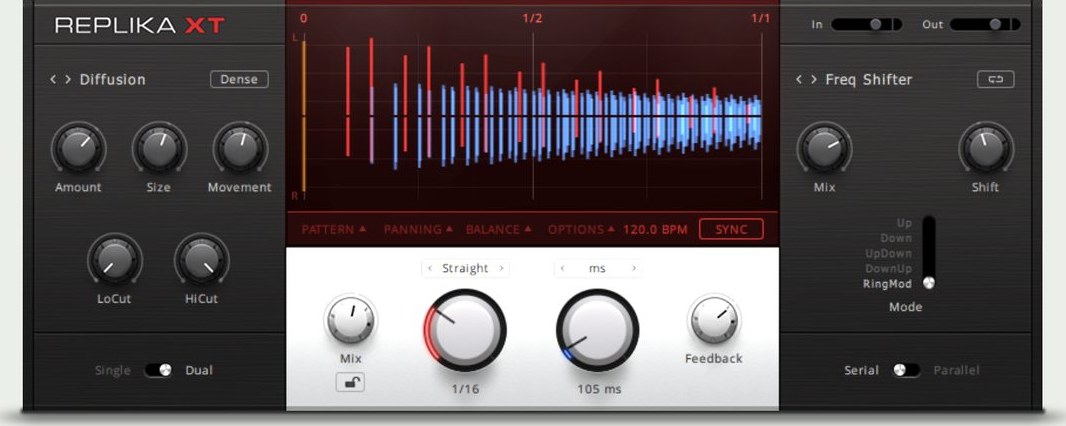Click the 1/2 timeline marker
Viewport: 1066px width, 426px height.
pos(532,18)
